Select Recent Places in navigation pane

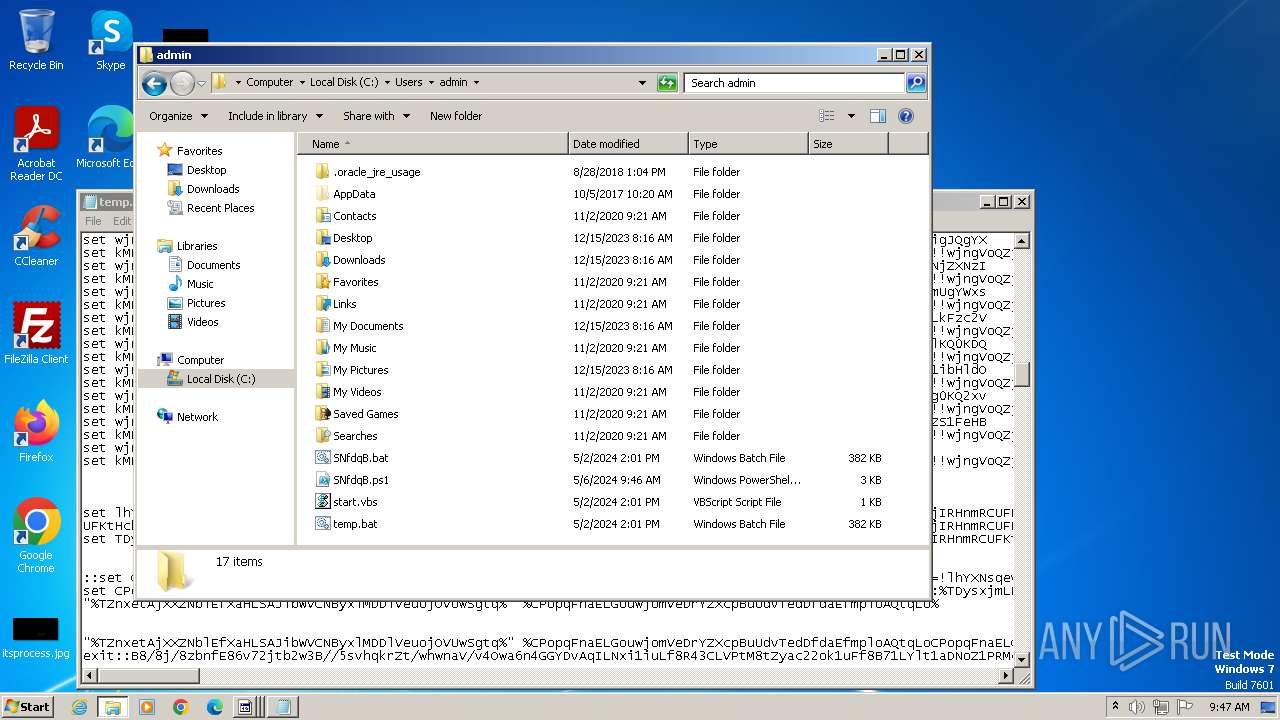coord(220,208)
